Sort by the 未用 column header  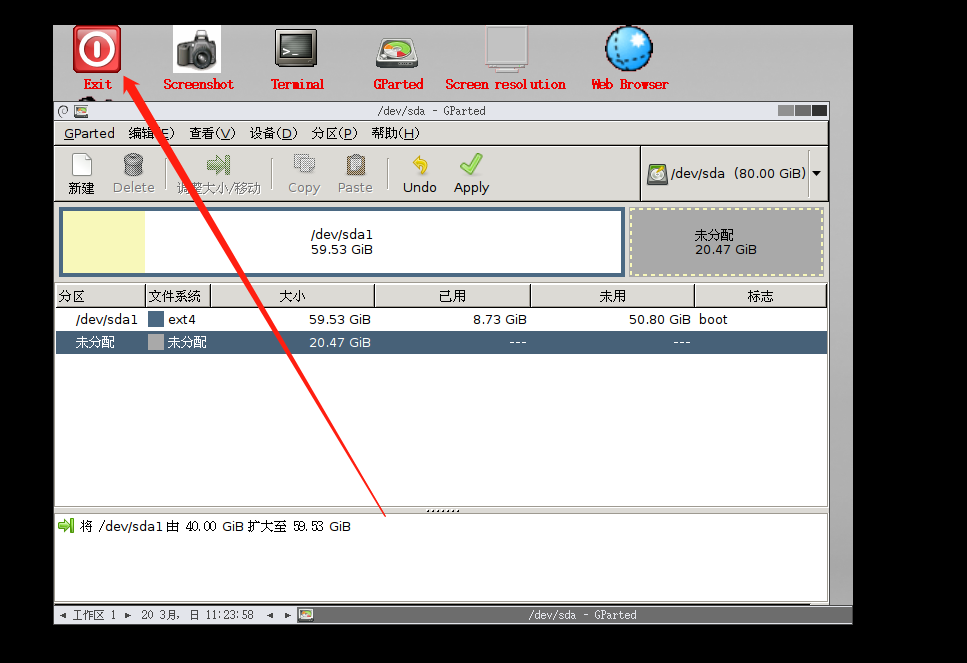pyautogui.click(x=612, y=296)
